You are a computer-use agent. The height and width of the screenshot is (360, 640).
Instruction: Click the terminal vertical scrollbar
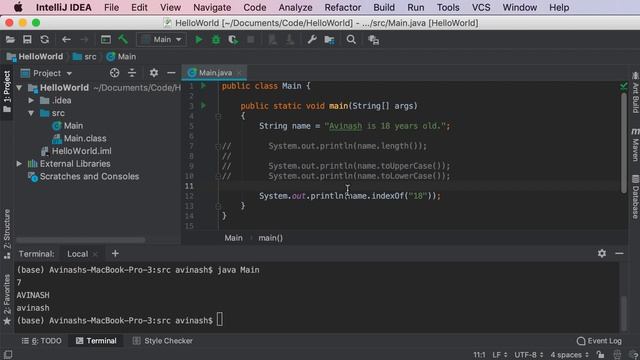(x=624, y=313)
